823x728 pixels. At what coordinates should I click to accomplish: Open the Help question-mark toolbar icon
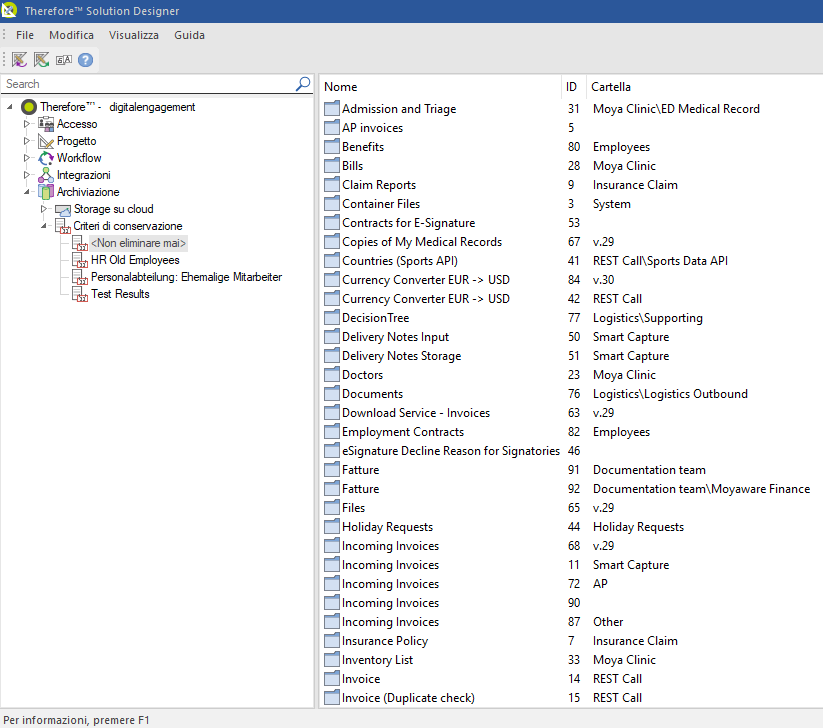[x=85, y=60]
